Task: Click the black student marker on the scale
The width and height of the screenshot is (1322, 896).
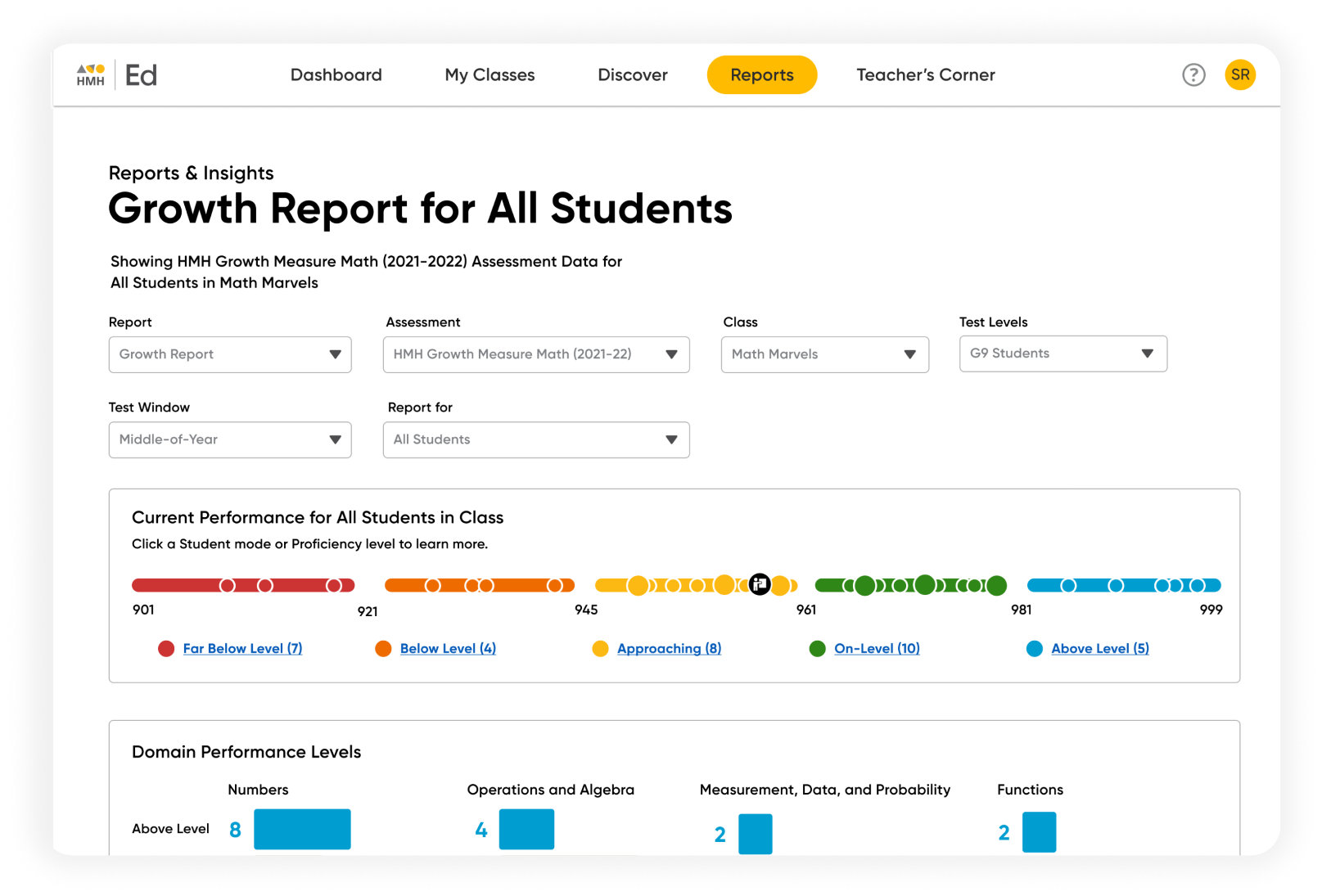Action: (760, 584)
